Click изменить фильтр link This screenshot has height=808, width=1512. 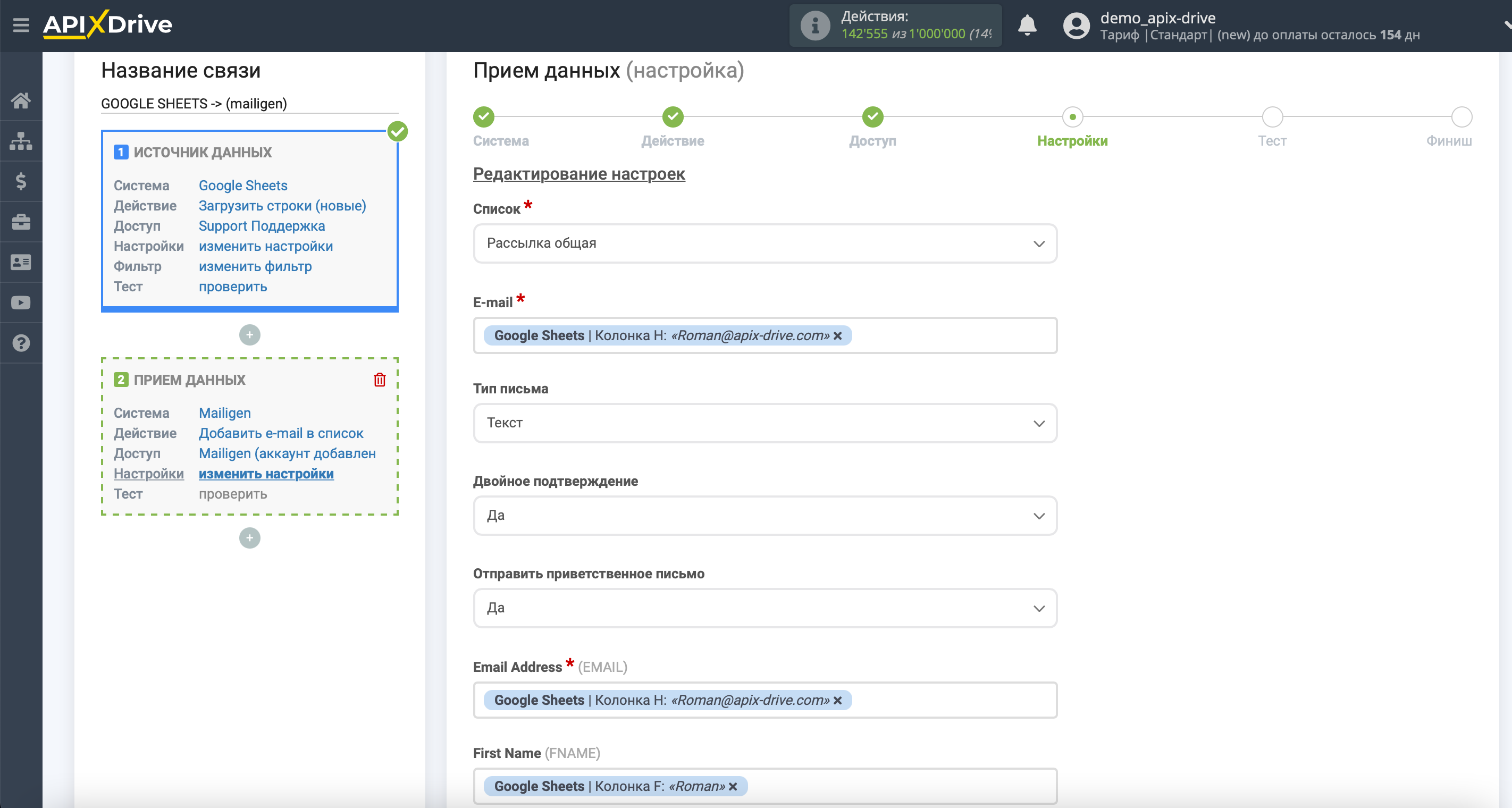tap(255, 266)
